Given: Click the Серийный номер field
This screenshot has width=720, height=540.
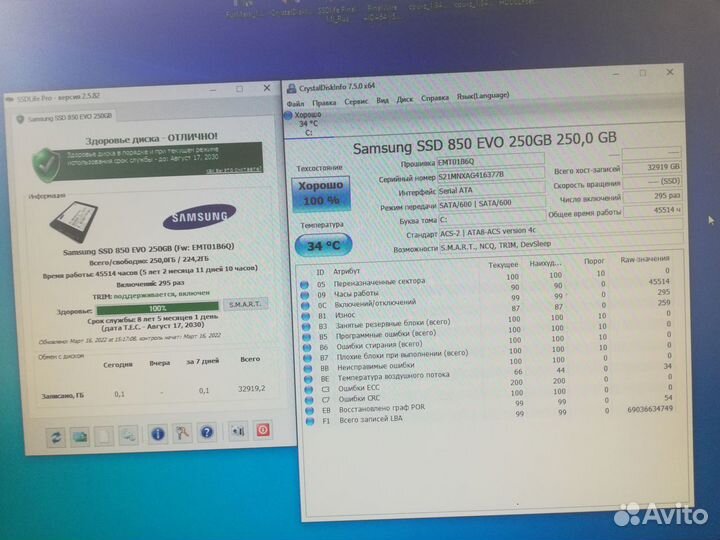Looking at the screenshot, I should click(x=491, y=174).
